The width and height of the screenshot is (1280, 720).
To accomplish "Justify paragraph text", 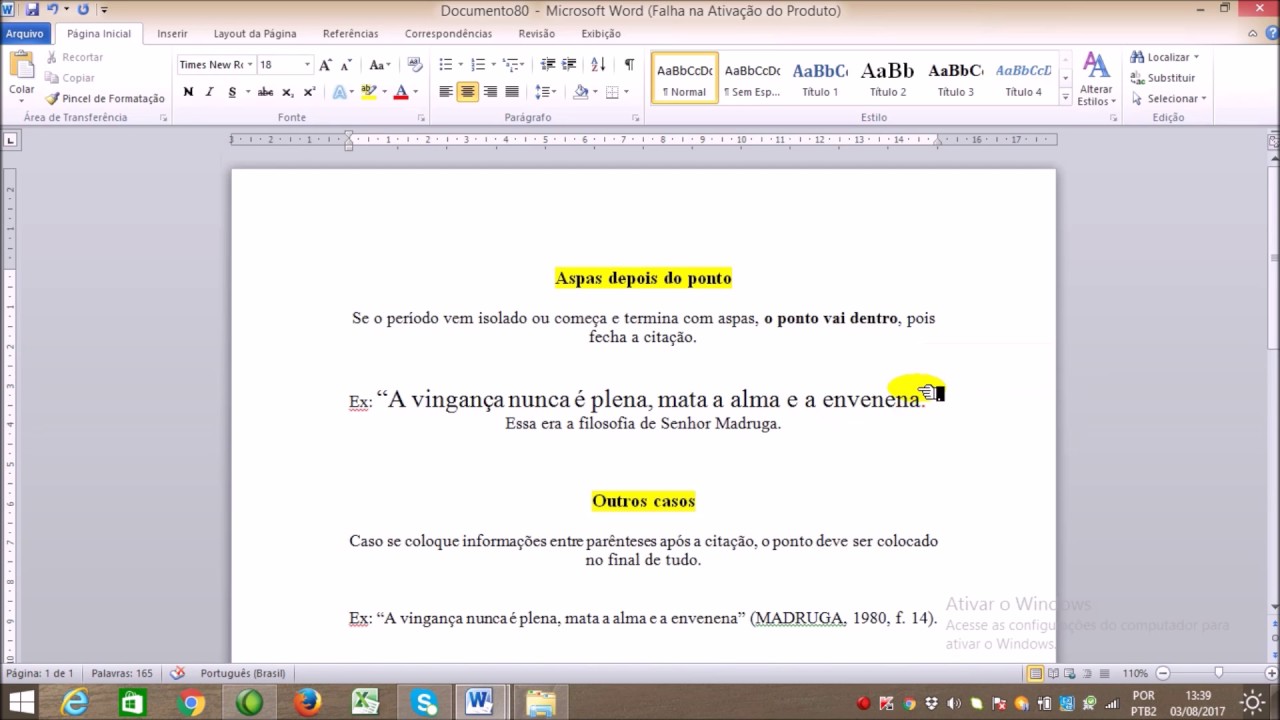I will pyautogui.click(x=512, y=92).
